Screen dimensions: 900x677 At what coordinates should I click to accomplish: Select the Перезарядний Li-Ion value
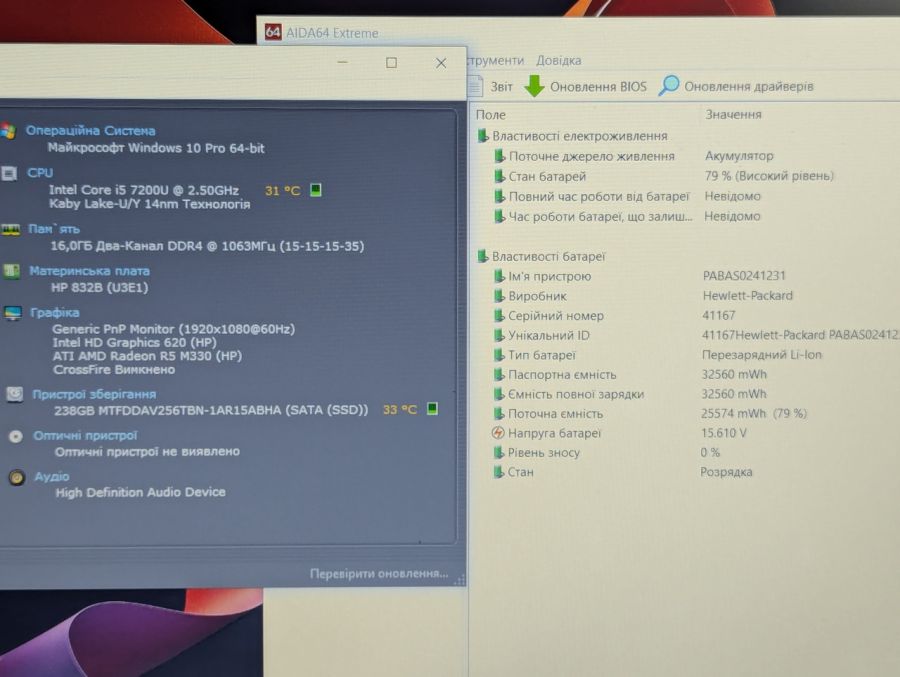click(762, 354)
